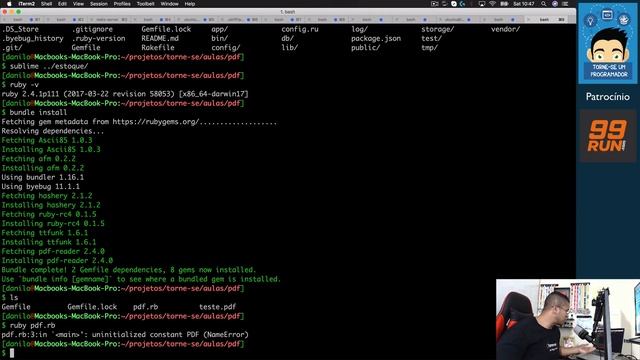Click the 'Resolving dependencies...' line
The height and width of the screenshot is (360, 640).
pos(53,131)
